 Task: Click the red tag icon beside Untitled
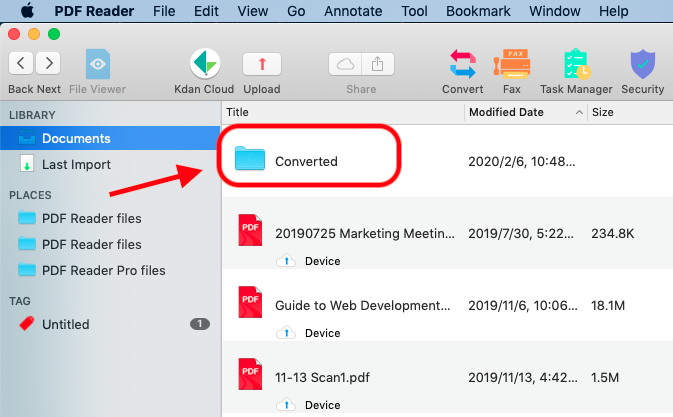(27, 323)
